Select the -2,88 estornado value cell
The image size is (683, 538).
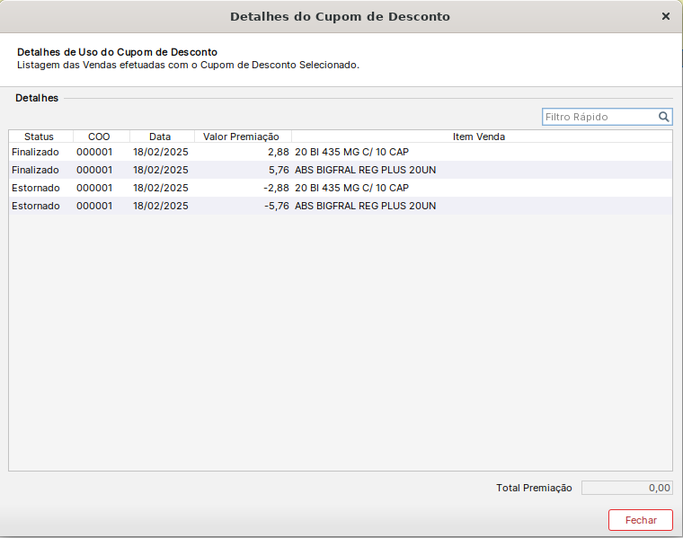276,188
